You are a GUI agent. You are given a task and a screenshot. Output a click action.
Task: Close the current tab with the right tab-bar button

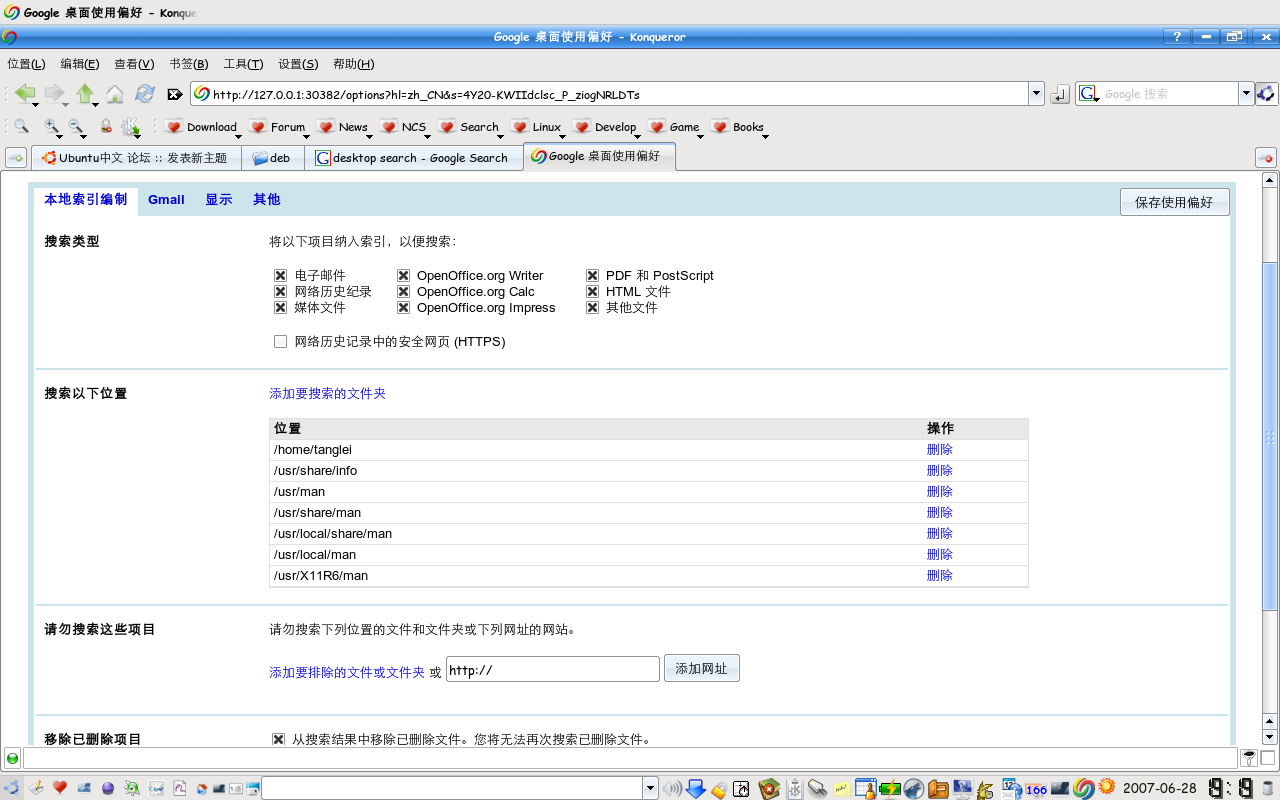click(1265, 158)
